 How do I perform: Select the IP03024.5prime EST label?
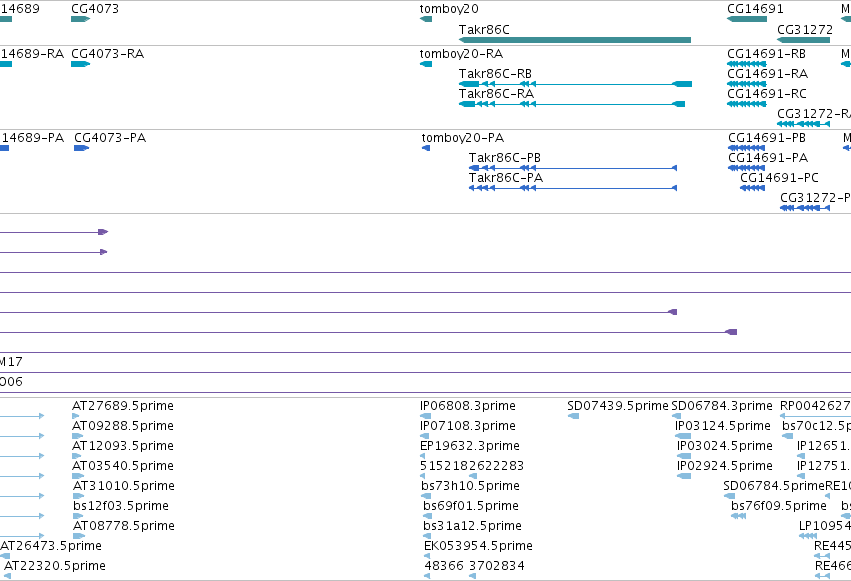pyautogui.click(x=725, y=446)
